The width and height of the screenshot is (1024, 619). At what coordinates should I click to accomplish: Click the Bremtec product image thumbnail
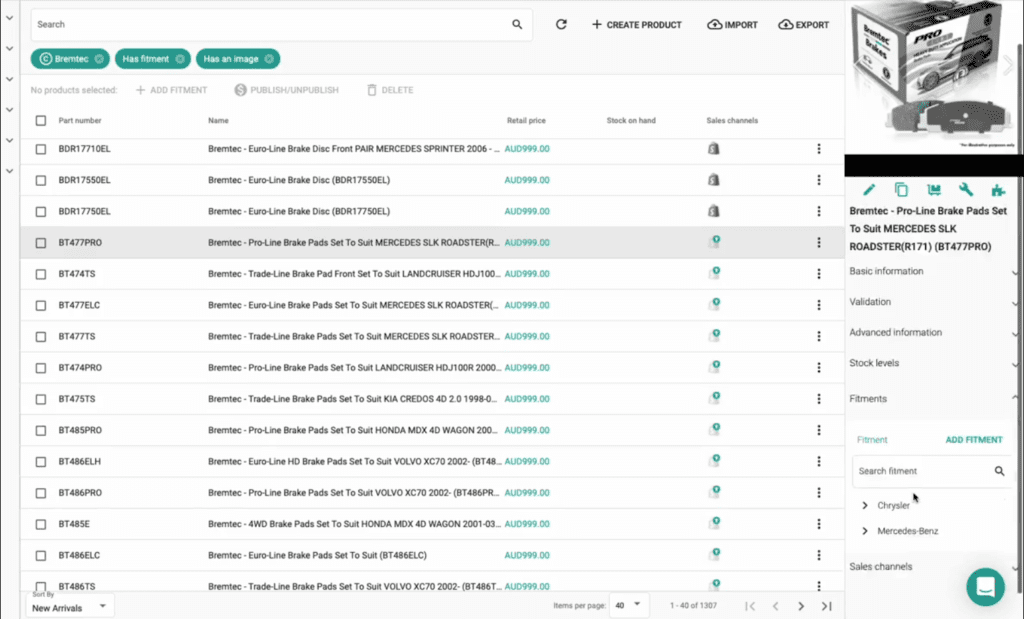click(934, 77)
